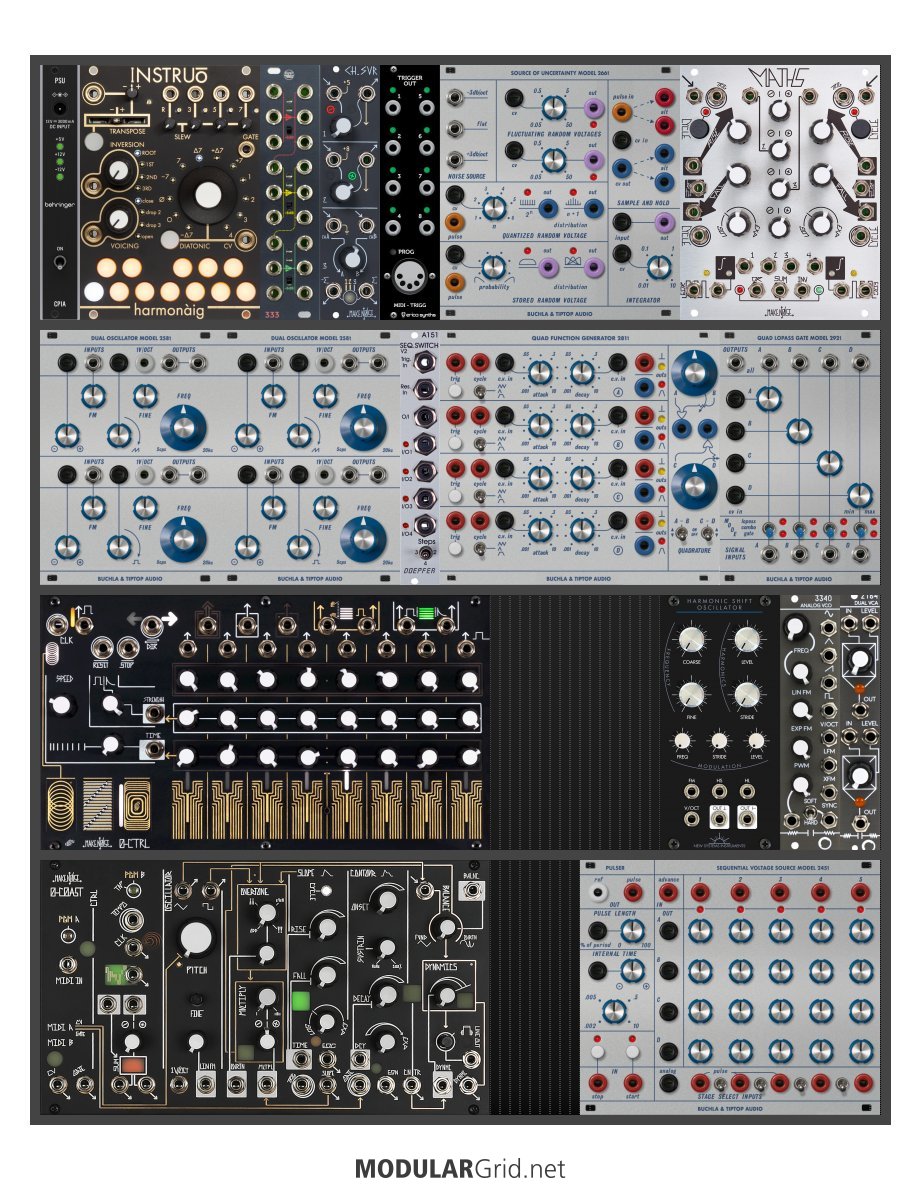This screenshot has height=1190, width=921.
Task: Toggle the Slope CYCLE button on 0-Coast
Action: [327, 890]
